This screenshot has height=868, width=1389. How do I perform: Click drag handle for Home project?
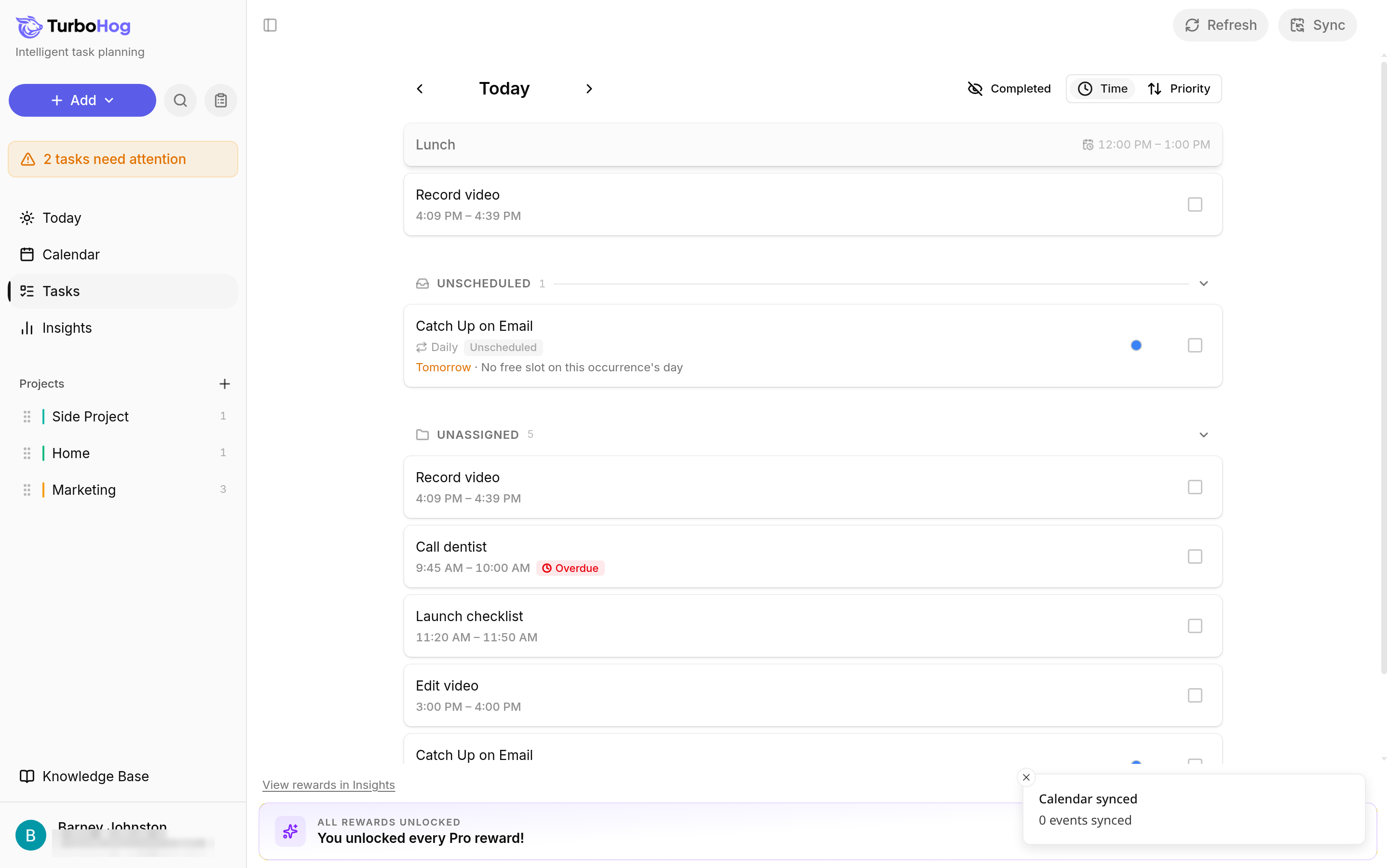click(x=27, y=453)
